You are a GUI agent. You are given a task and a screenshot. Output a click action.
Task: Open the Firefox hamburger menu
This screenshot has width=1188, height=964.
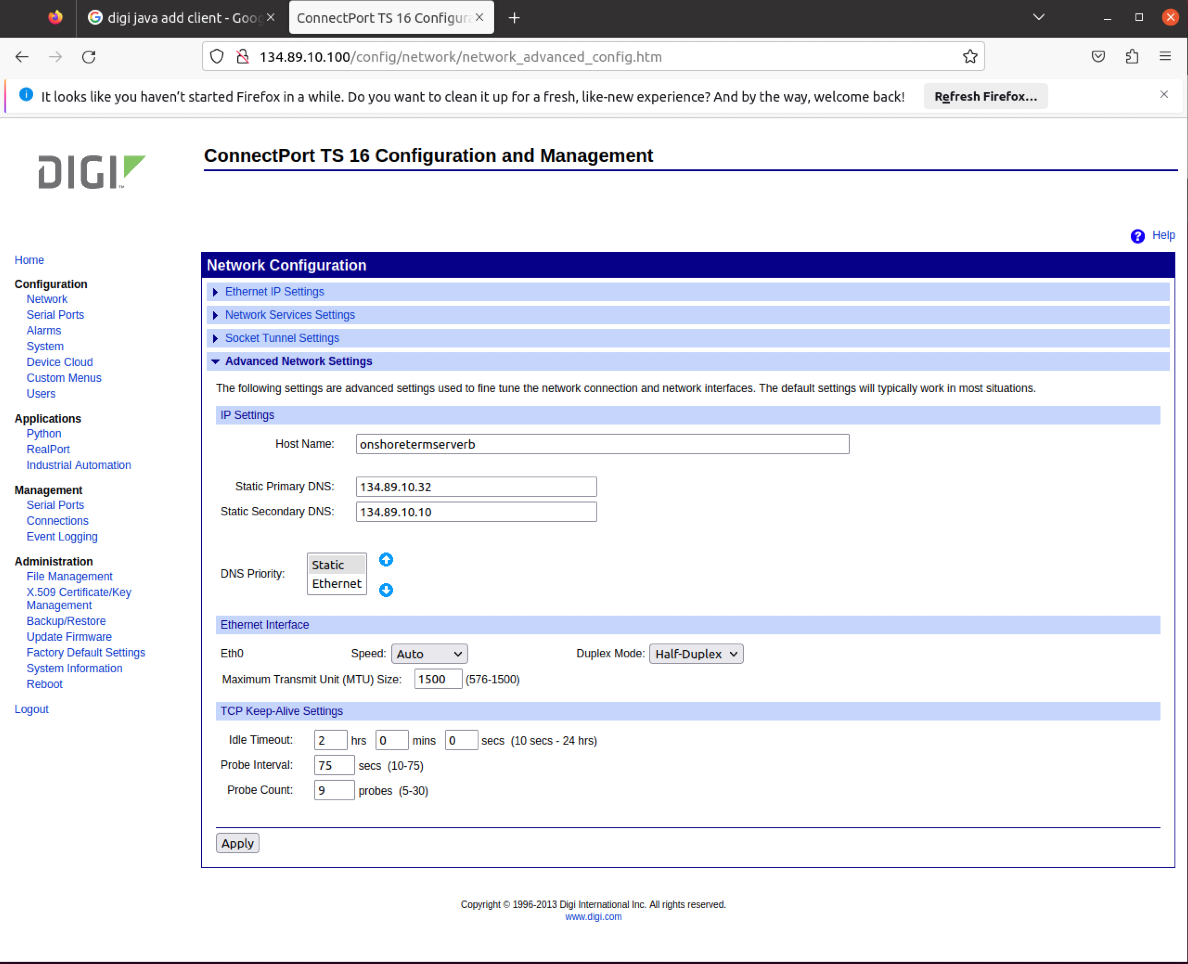[x=1165, y=56]
